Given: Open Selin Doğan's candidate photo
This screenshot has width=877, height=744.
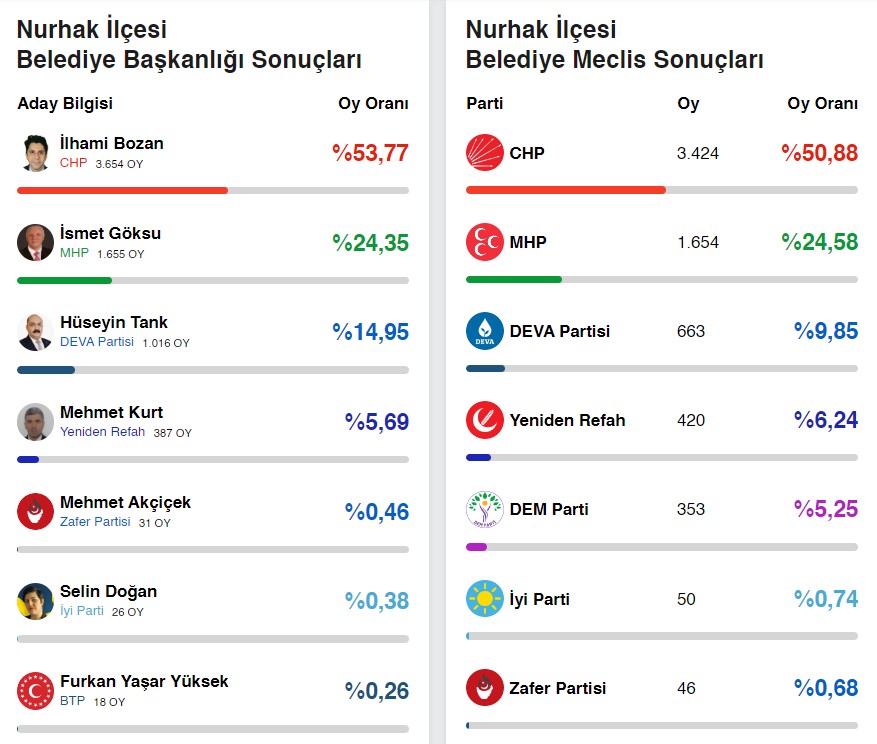Looking at the screenshot, I should pos(35,600).
